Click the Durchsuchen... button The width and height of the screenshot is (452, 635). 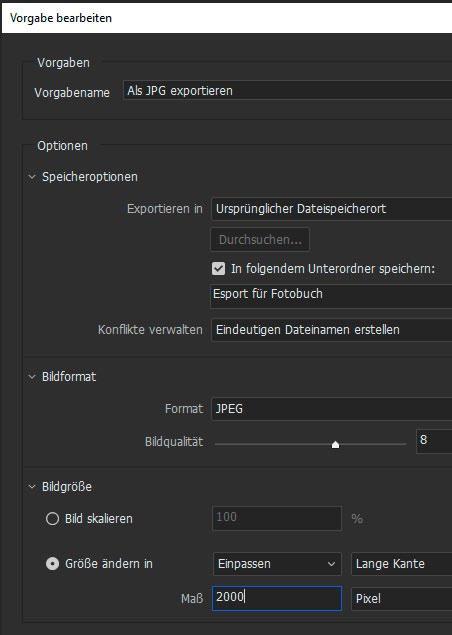[x=260, y=240]
